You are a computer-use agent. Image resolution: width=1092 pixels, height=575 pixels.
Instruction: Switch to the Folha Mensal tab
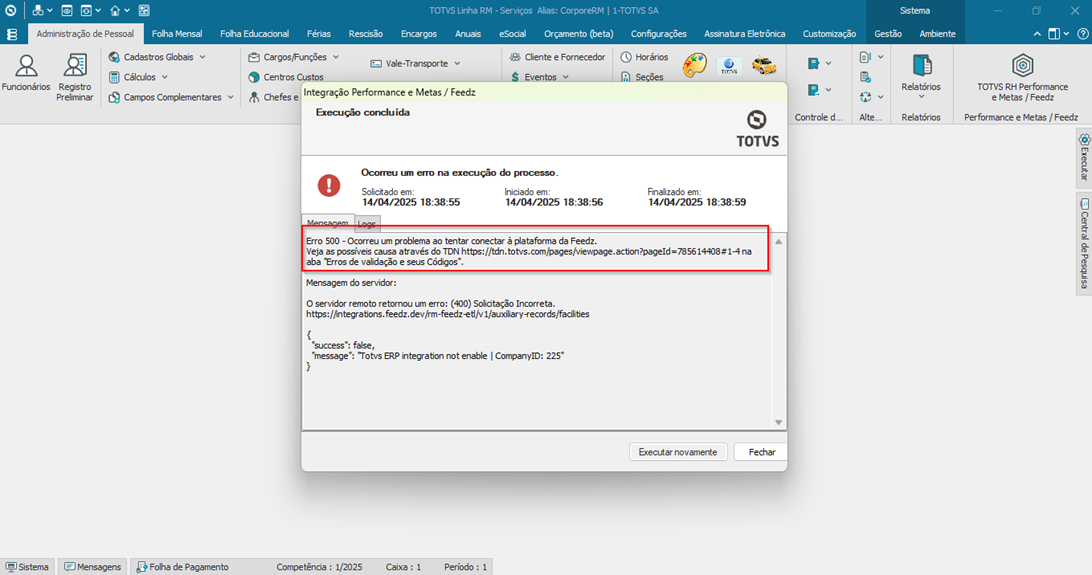[x=177, y=33]
